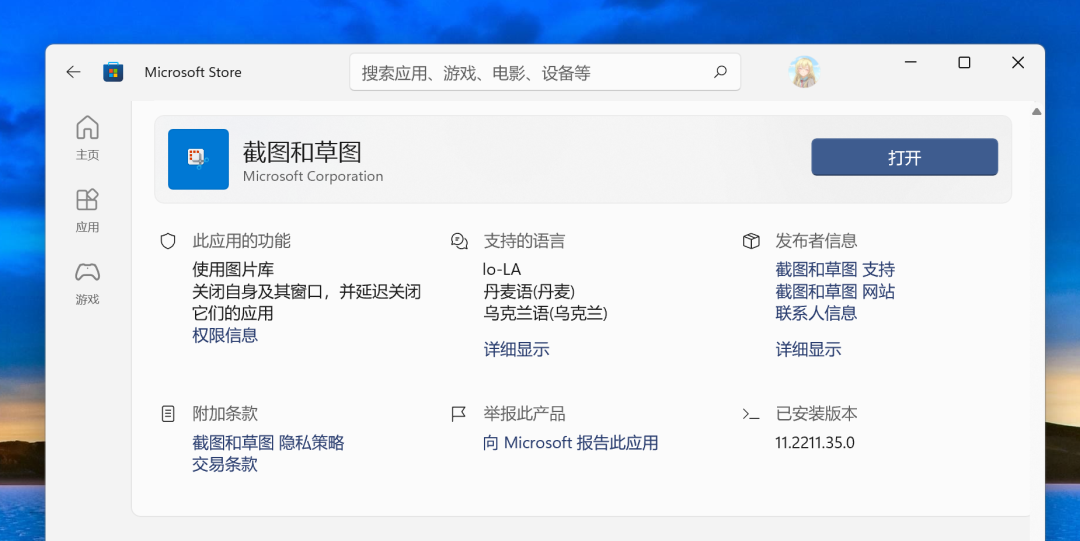The height and width of the screenshot is (541, 1080).
Task: Click the 截图和草图 app icon
Action: tap(198, 159)
